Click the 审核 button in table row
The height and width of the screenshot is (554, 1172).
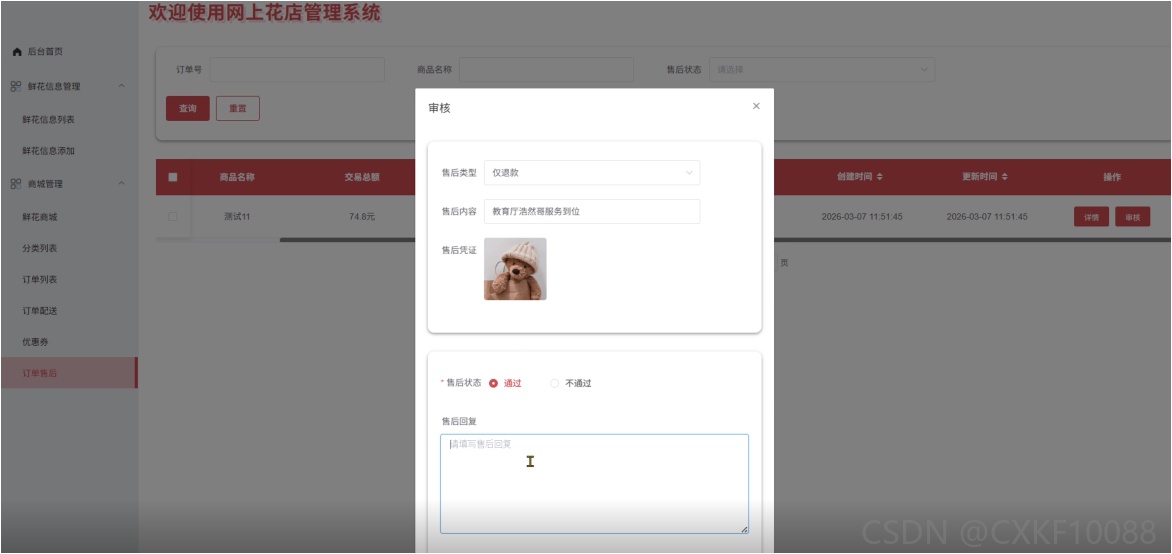point(1132,217)
